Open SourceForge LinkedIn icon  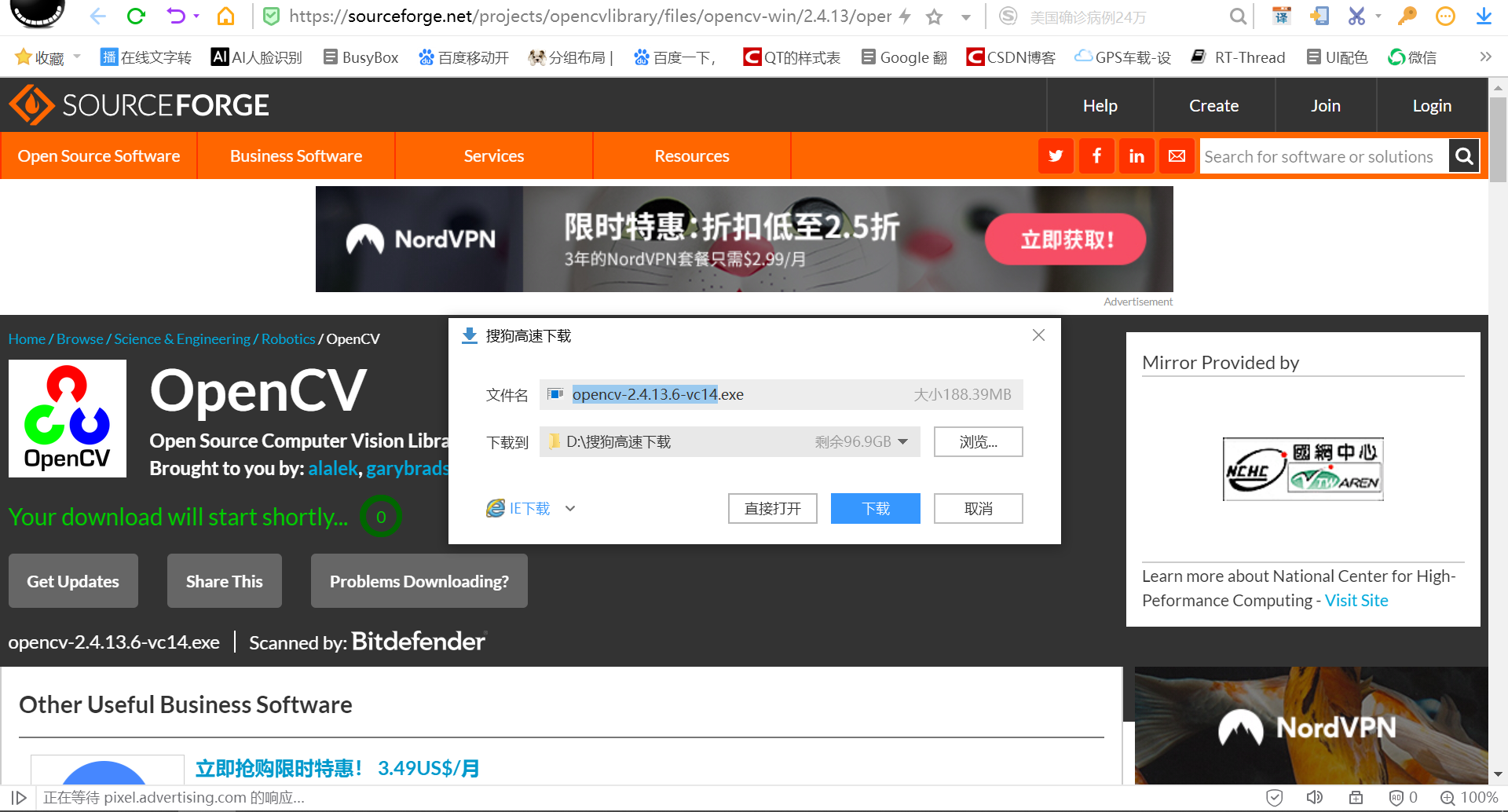(1136, 156)
